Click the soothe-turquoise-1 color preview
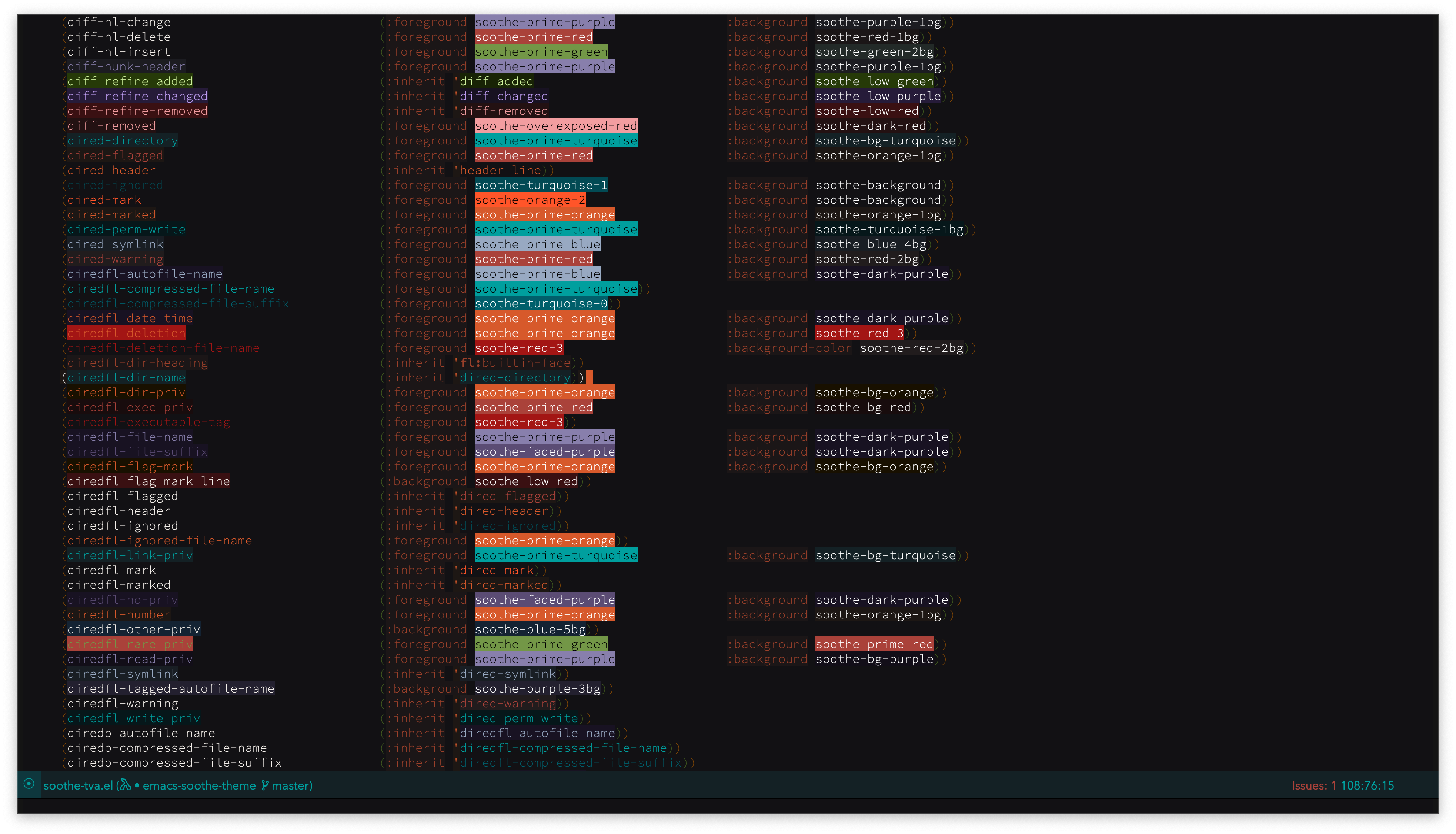 click(541, 185)
